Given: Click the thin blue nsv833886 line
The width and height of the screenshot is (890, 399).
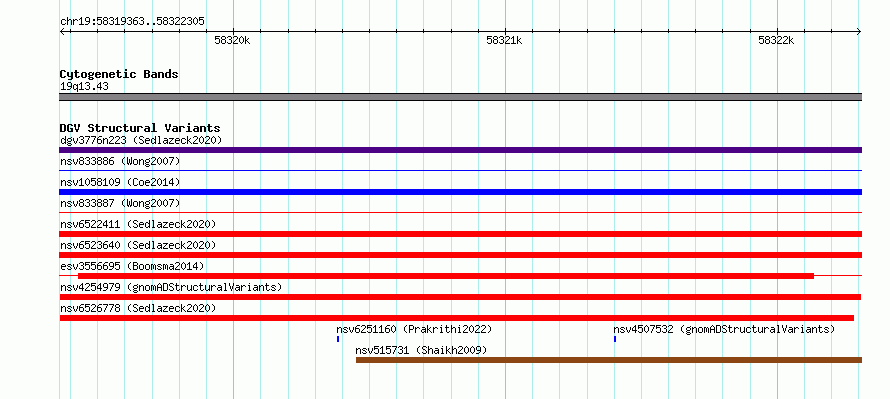Looking at the screenshot, I should (460, 170).
